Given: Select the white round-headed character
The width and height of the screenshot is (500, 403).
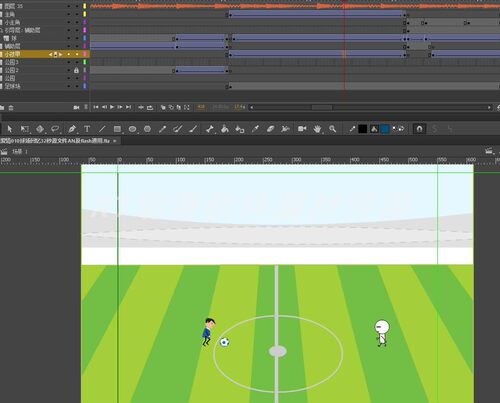Looking at the screenshot, I should click(x=382, y=333).
